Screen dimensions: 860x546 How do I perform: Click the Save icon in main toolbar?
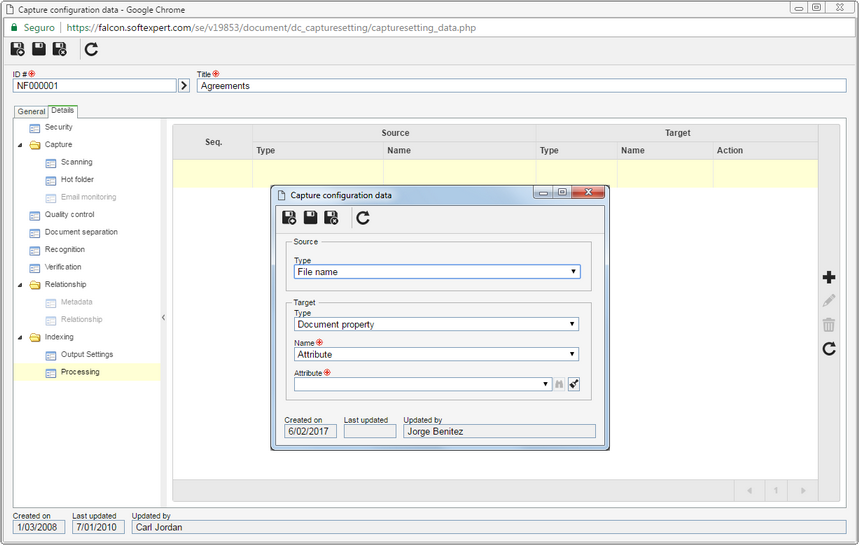[x=38, y=49]
